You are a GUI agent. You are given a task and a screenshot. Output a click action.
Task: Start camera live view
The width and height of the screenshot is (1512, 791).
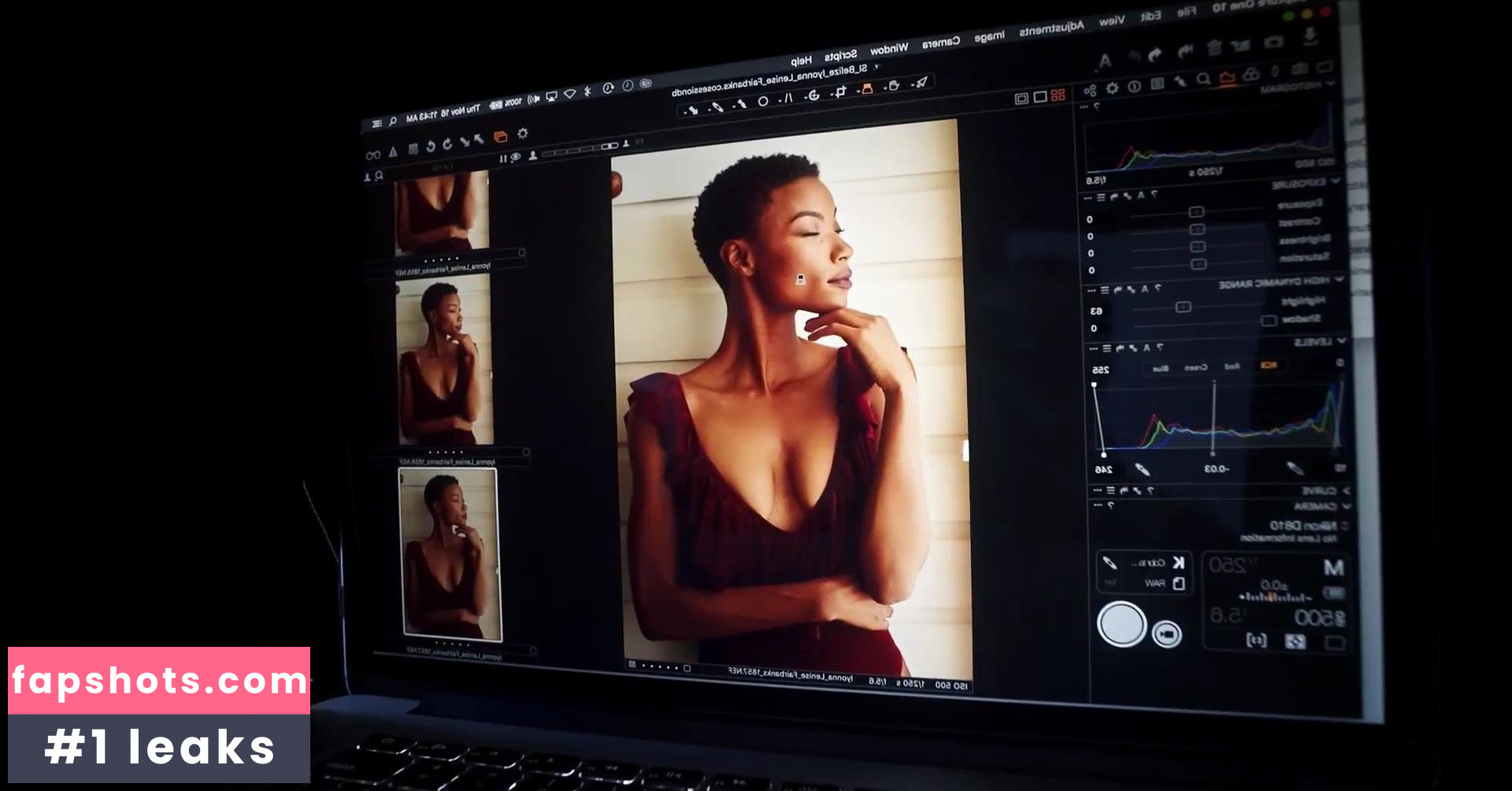click(1166, 633)
